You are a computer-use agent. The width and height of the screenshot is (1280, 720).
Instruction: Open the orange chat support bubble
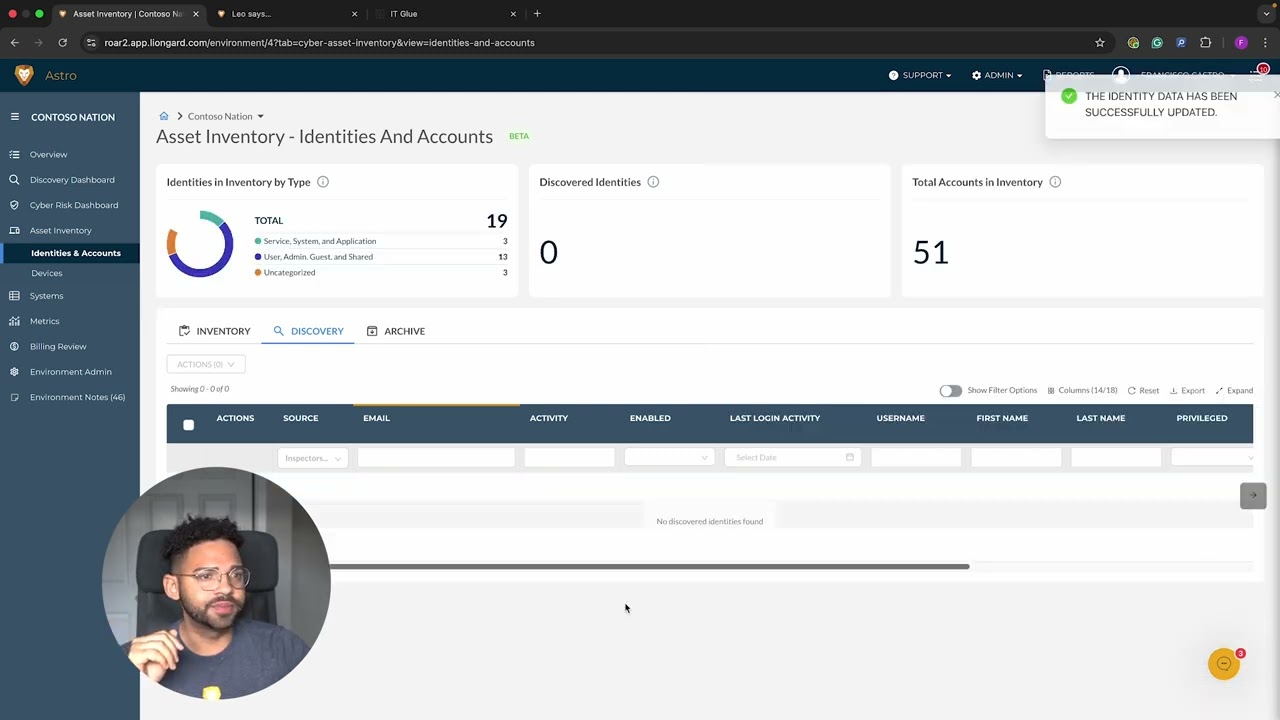[1224, 664]
